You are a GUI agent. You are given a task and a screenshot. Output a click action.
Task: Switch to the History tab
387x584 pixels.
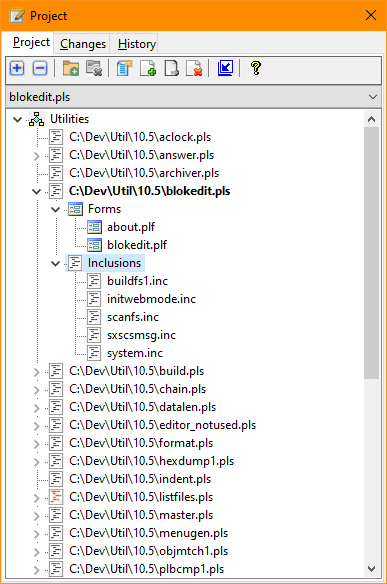coord(137,44)
